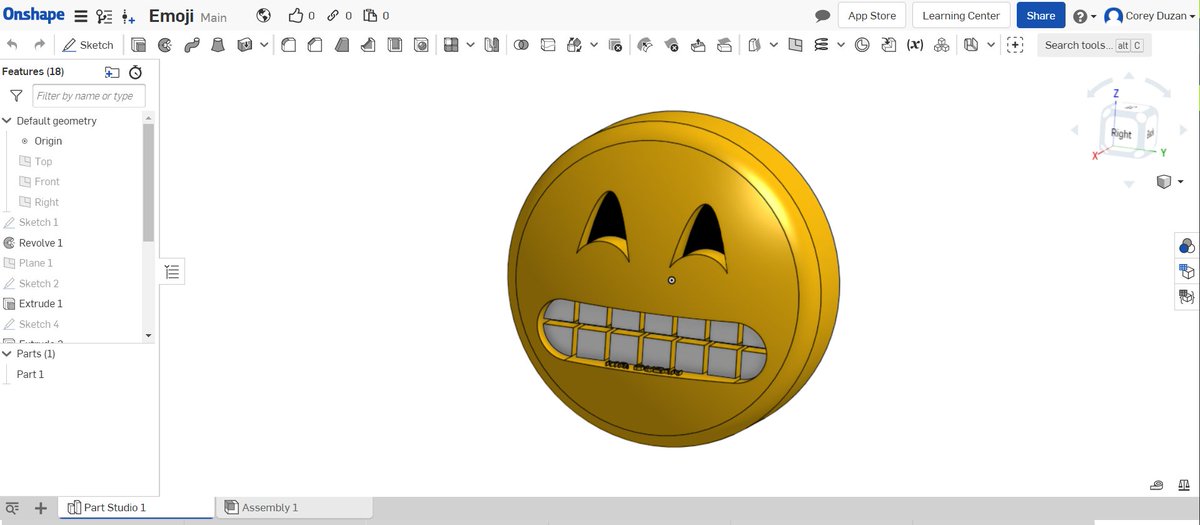Select the Draft tool

[341, 45]
